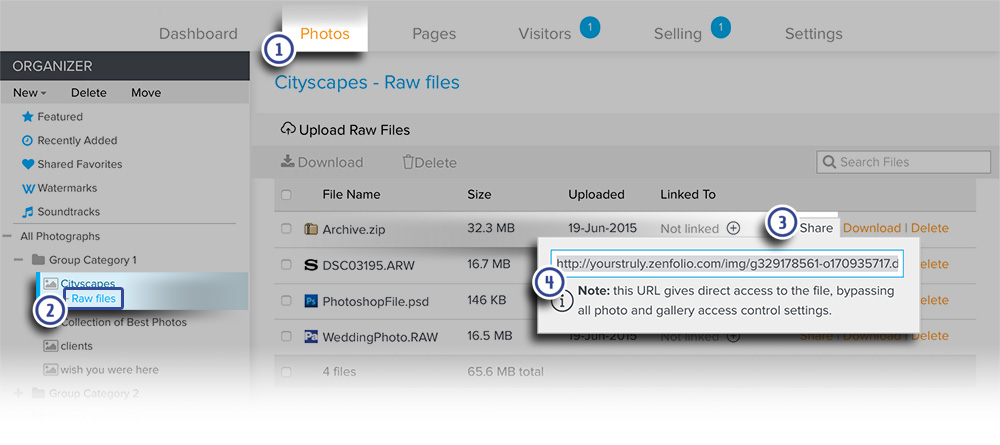Click Move in the Organizer toolbar
The width and height of the screenshot is (1000, 445).
[x=146, y=93]
